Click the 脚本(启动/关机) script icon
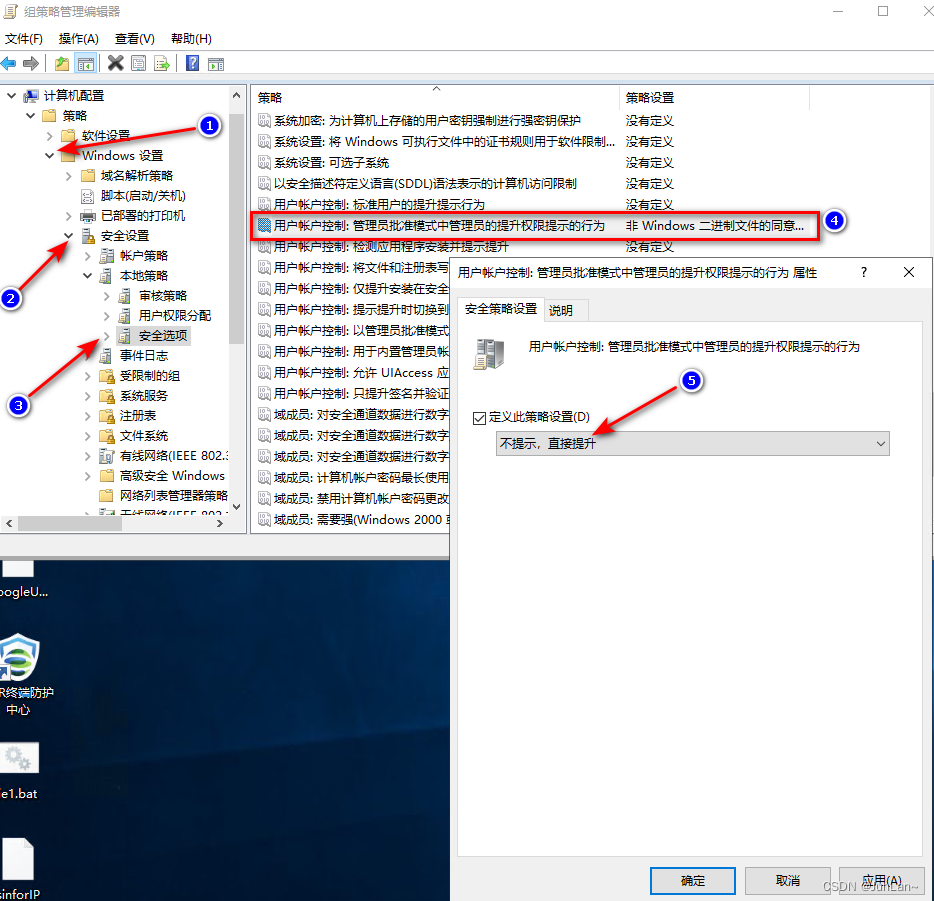Screen dimensions: 934x901 point(88,196)
